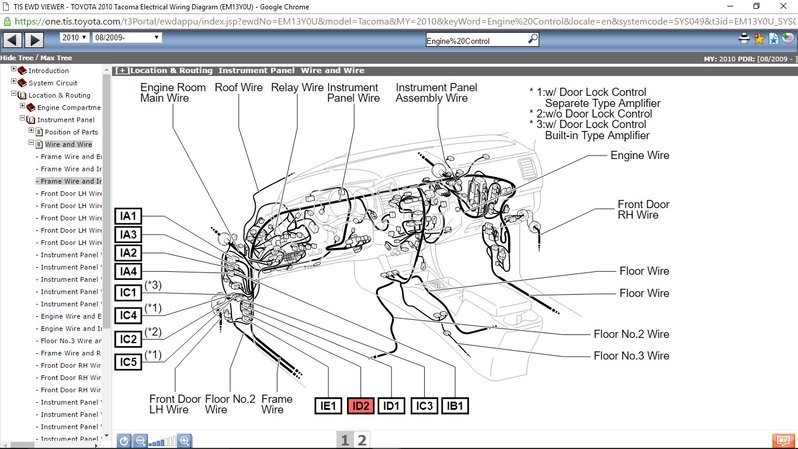Open the 08/2009- production date dropdown
This screenshot has width=798, height=449.
(127, 37)
